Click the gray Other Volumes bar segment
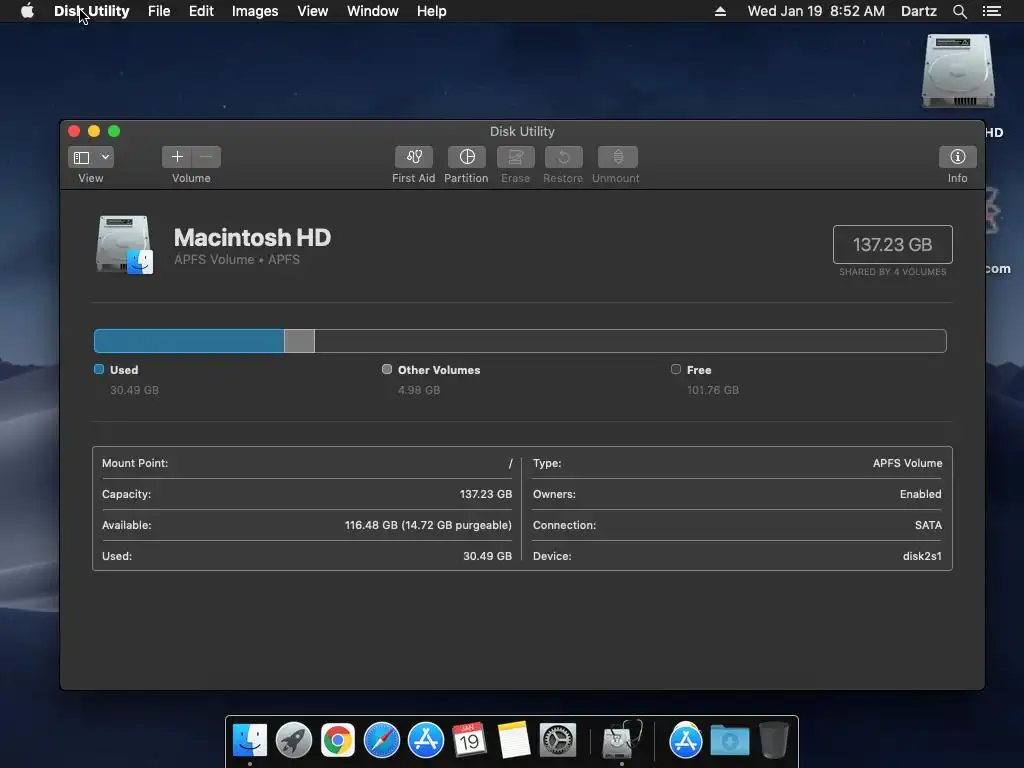Screen dimensions: 1024x768 [299, 341]
